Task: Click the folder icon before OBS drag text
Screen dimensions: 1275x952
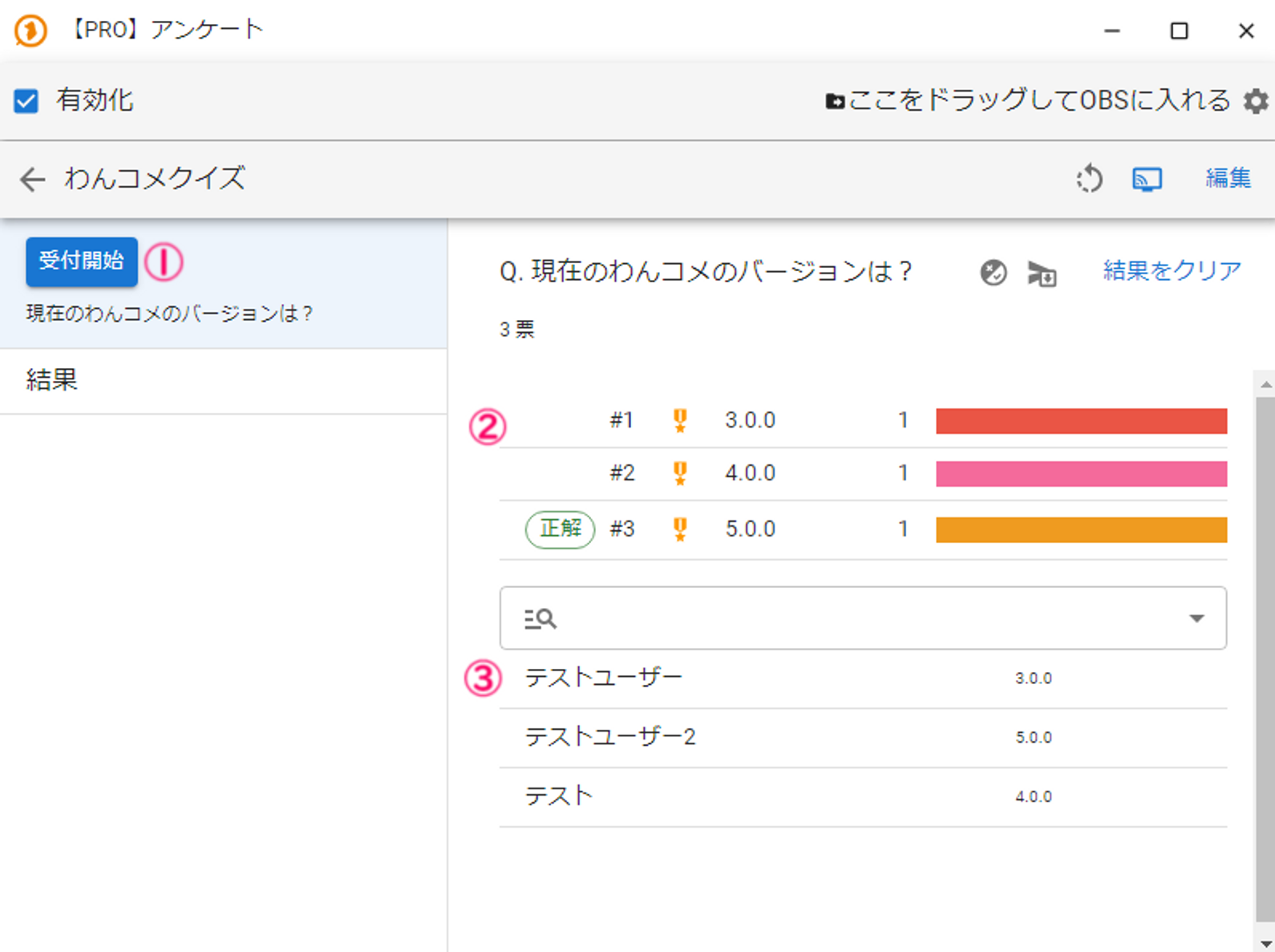Action: (835, 102)
